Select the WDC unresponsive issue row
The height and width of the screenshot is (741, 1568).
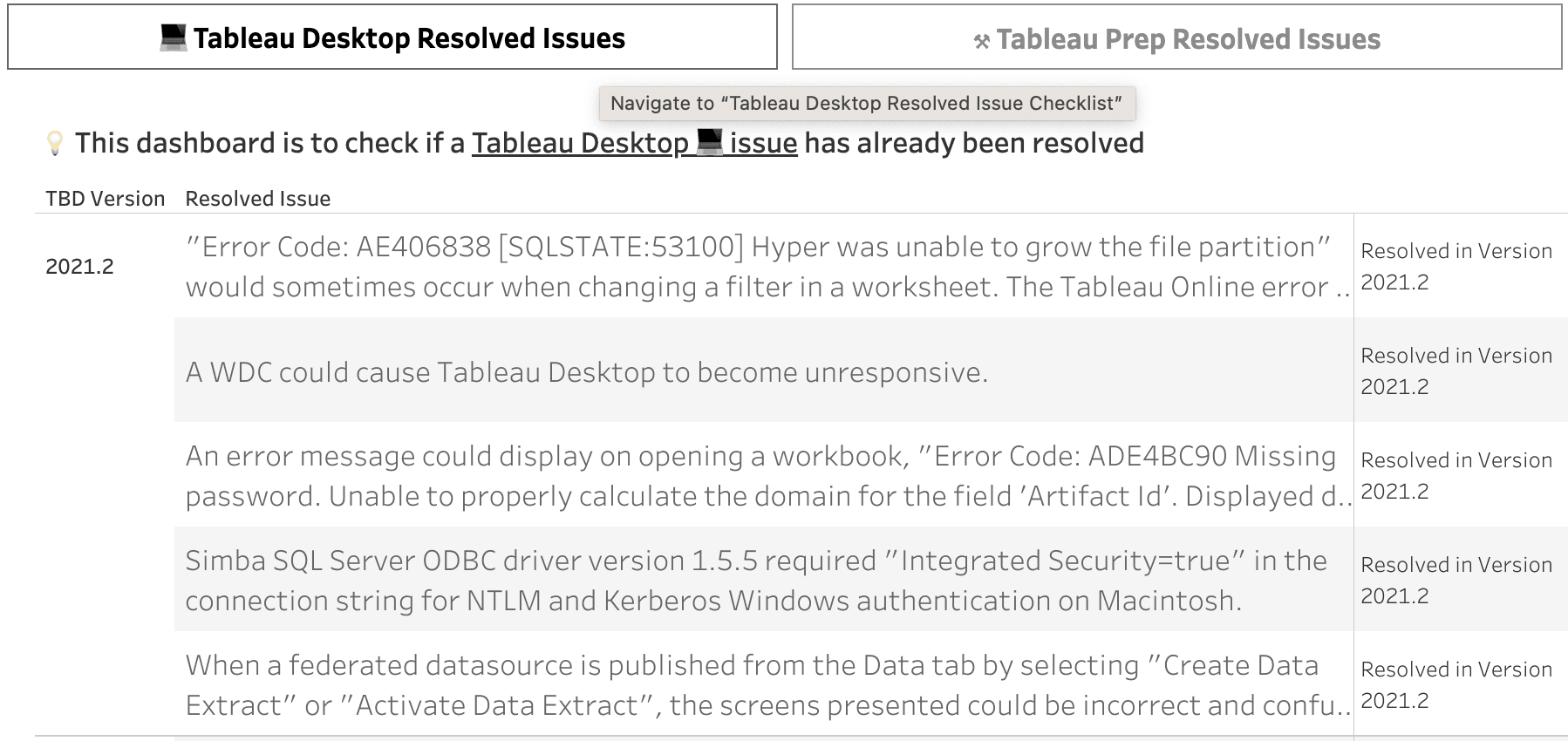pyautogui.click(x=586, y=372)
